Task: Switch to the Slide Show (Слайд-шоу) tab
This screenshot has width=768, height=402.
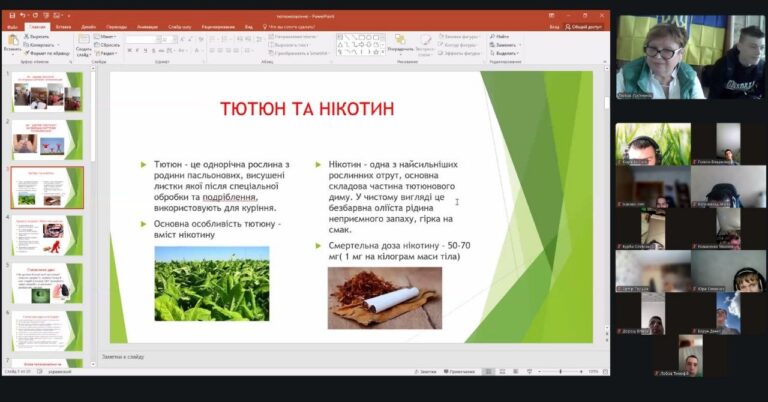Action: pos(180,27)
